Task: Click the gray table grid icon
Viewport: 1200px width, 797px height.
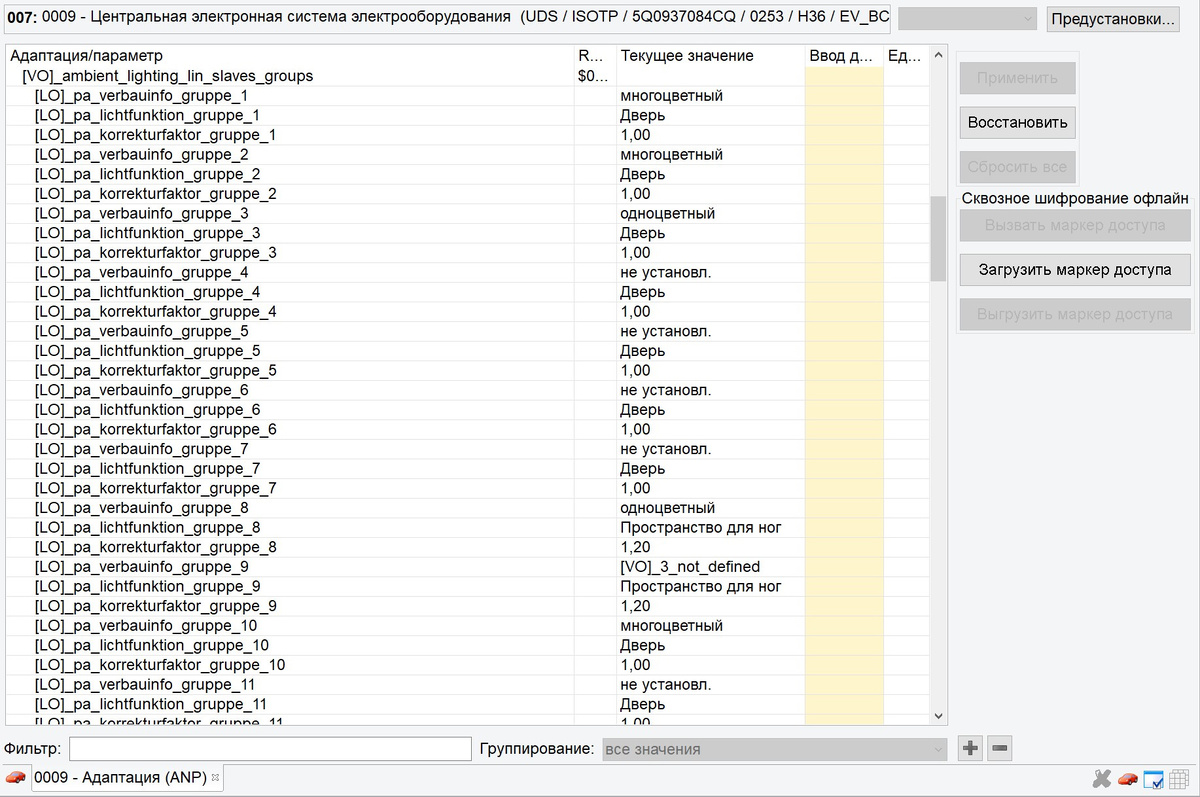Action: (x=1179, y=778)
